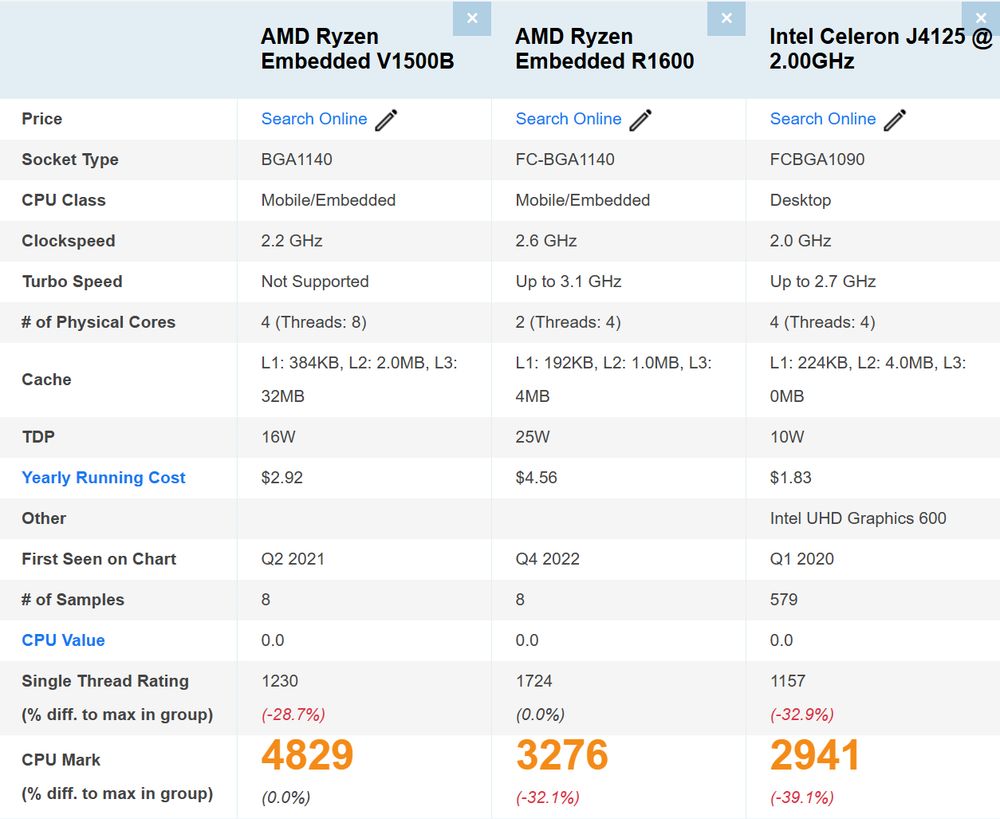This screenshot has height=819, width=1000.
Task: Click the single thread rating 1230
Action: coord(279,681)
